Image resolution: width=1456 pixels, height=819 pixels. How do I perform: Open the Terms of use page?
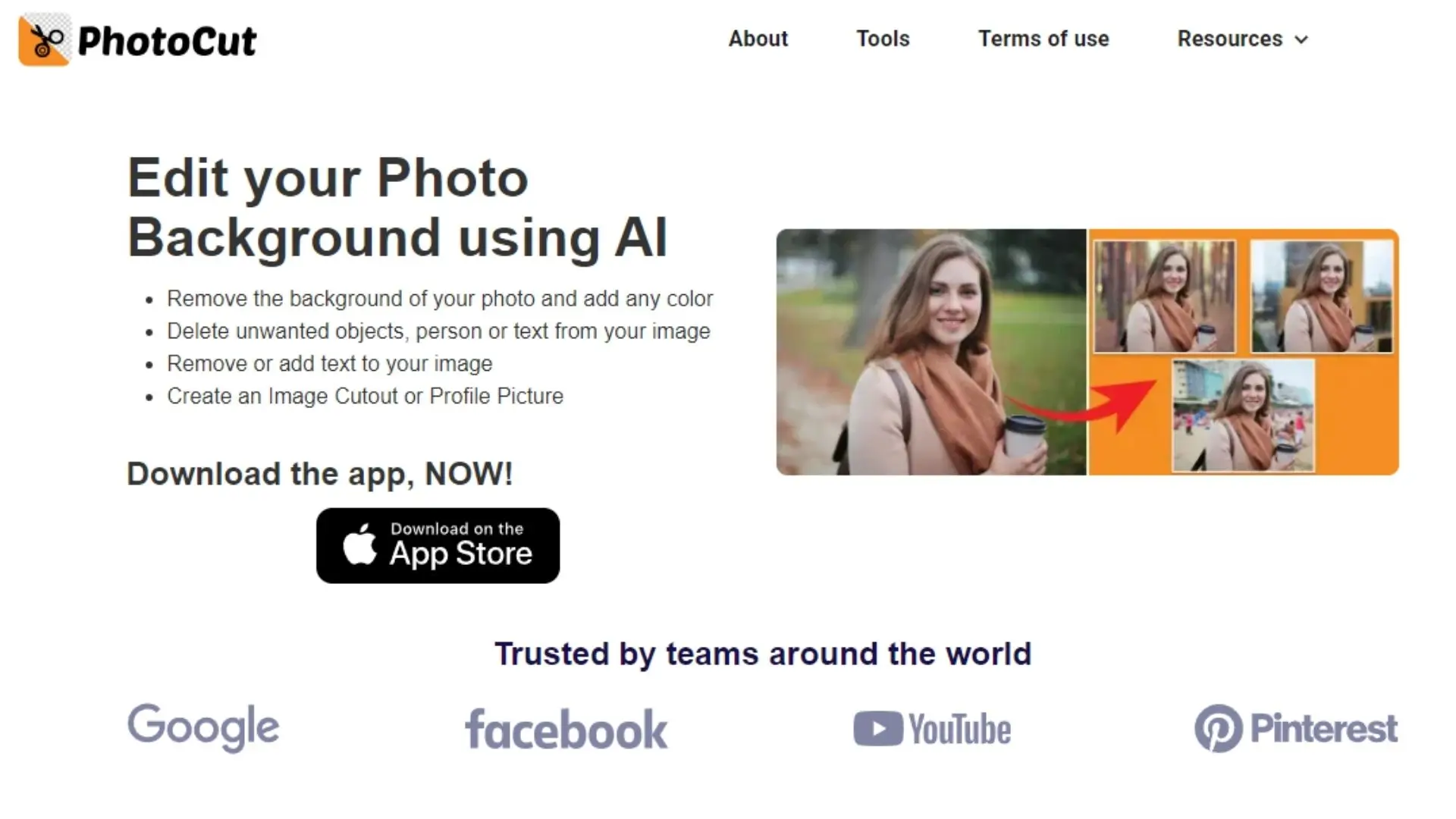(x=1043, y=39)
